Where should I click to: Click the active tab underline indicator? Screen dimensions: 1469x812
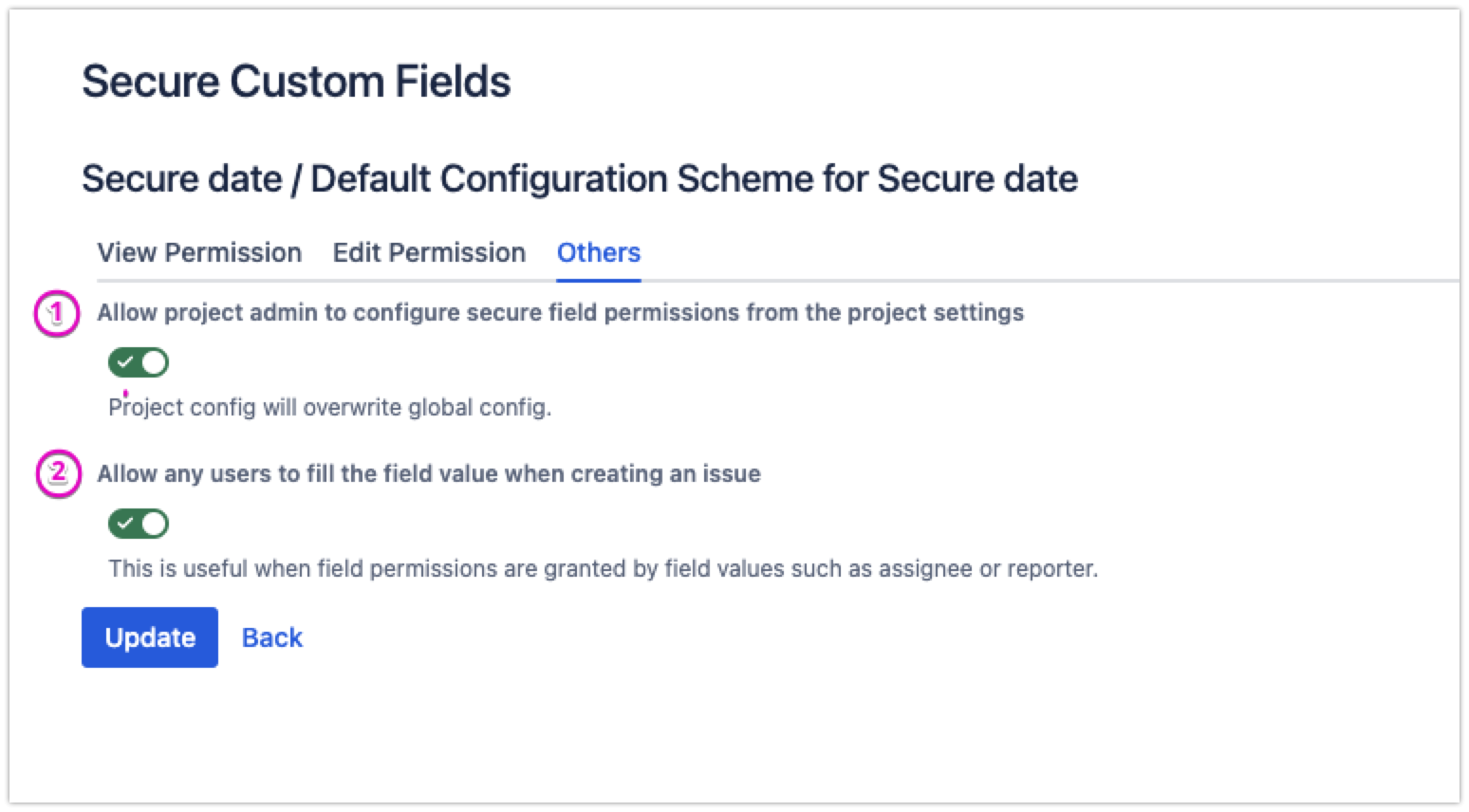(x=598, y=279)
